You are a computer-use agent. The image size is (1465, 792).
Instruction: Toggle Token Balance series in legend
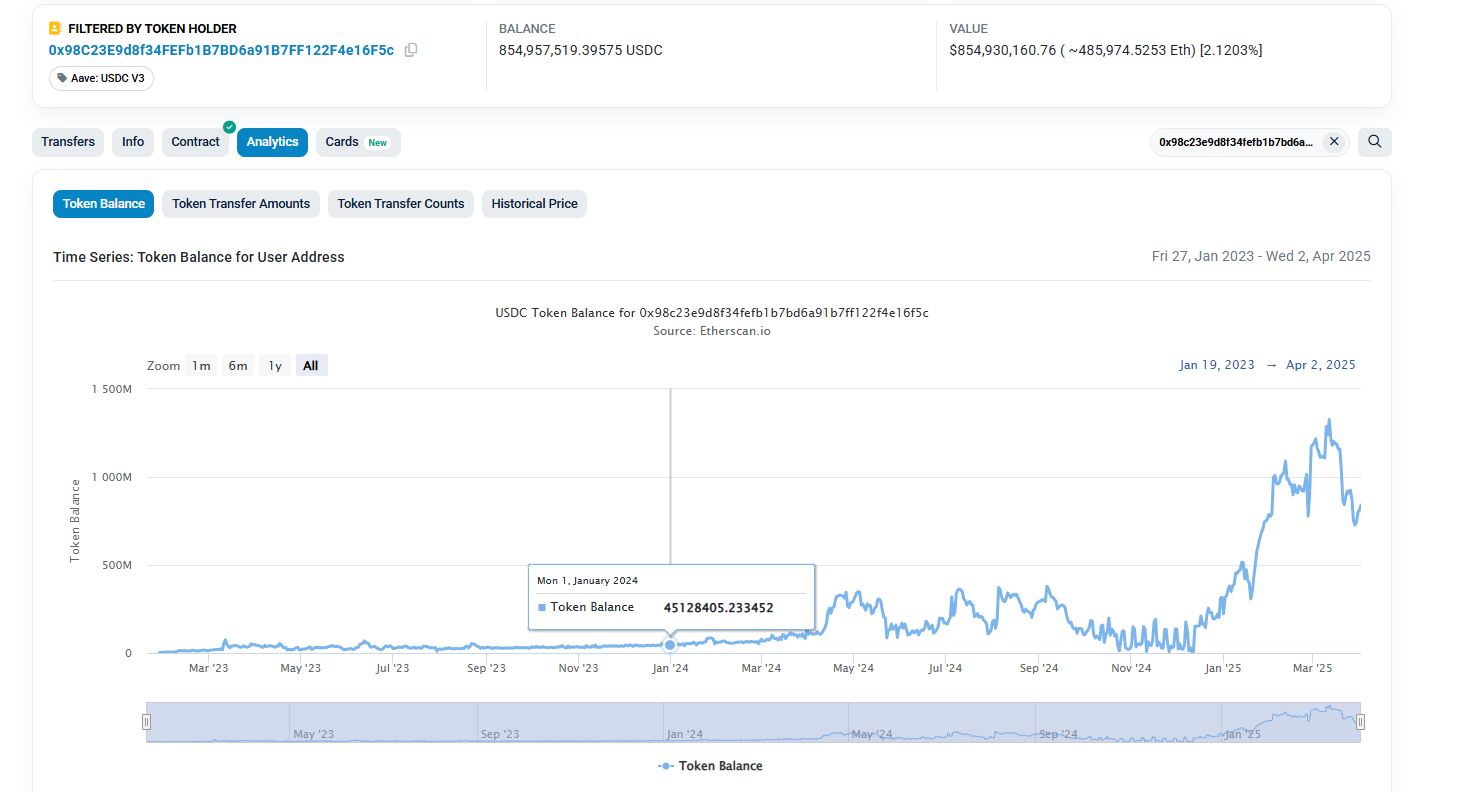pyautogui.click(x=710, y=766)
